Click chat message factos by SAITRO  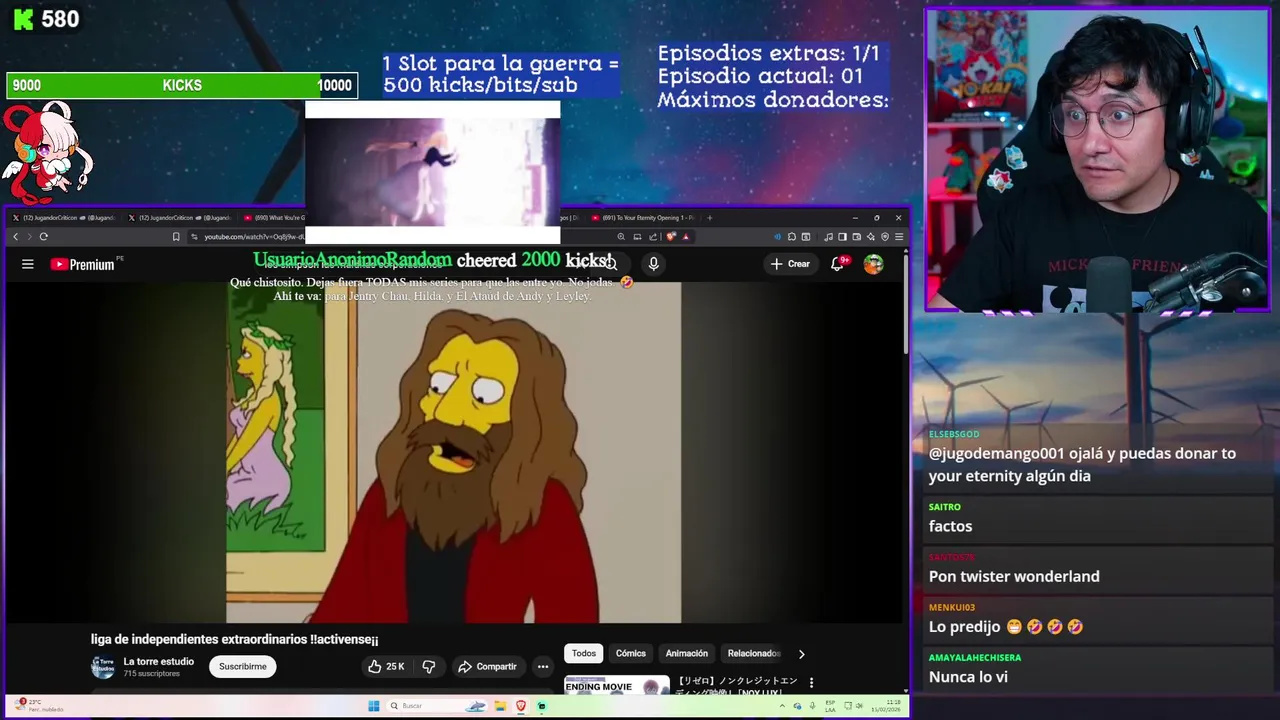click(950, 526)
